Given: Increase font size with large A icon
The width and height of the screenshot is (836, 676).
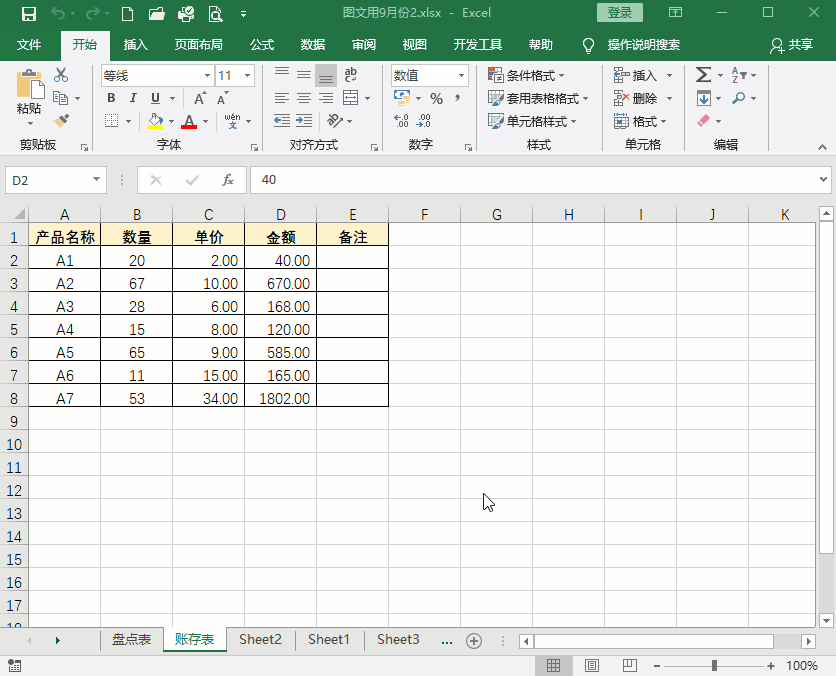Looking at the screenshot, I should coord(200,98).
